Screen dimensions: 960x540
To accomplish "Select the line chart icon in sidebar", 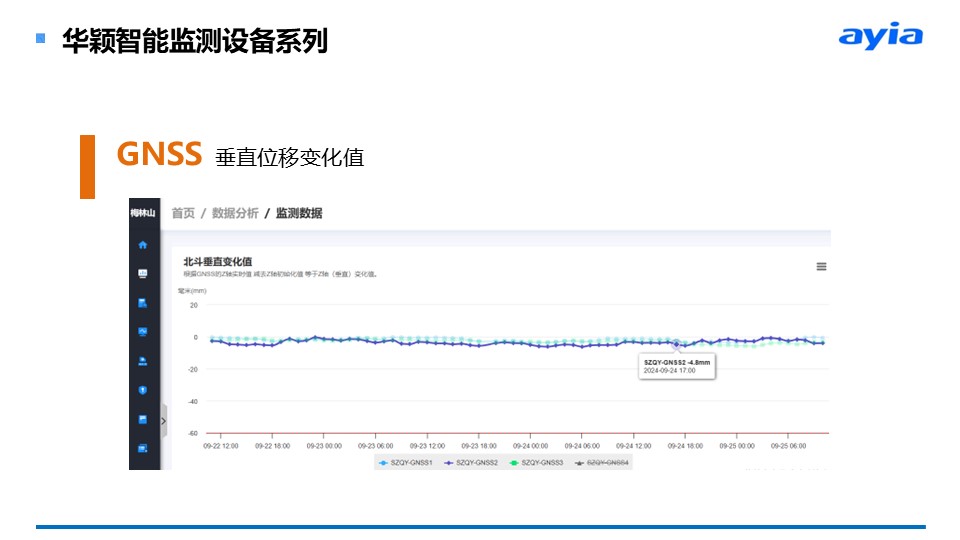I will tap(142, 331).
